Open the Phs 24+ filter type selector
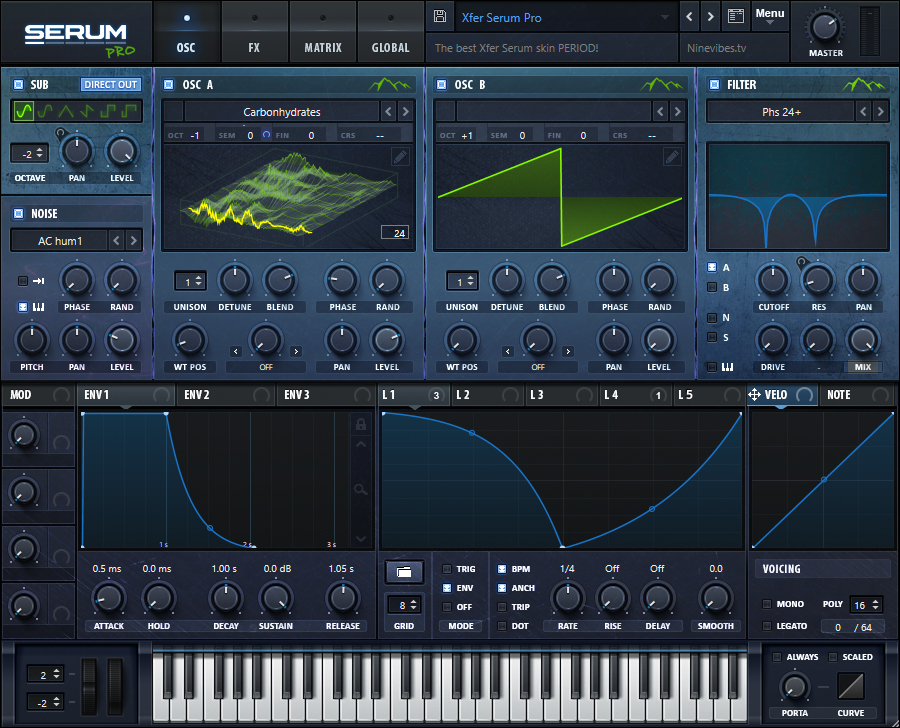The width and height of the screenshot is (900, 728). point(781,112)
